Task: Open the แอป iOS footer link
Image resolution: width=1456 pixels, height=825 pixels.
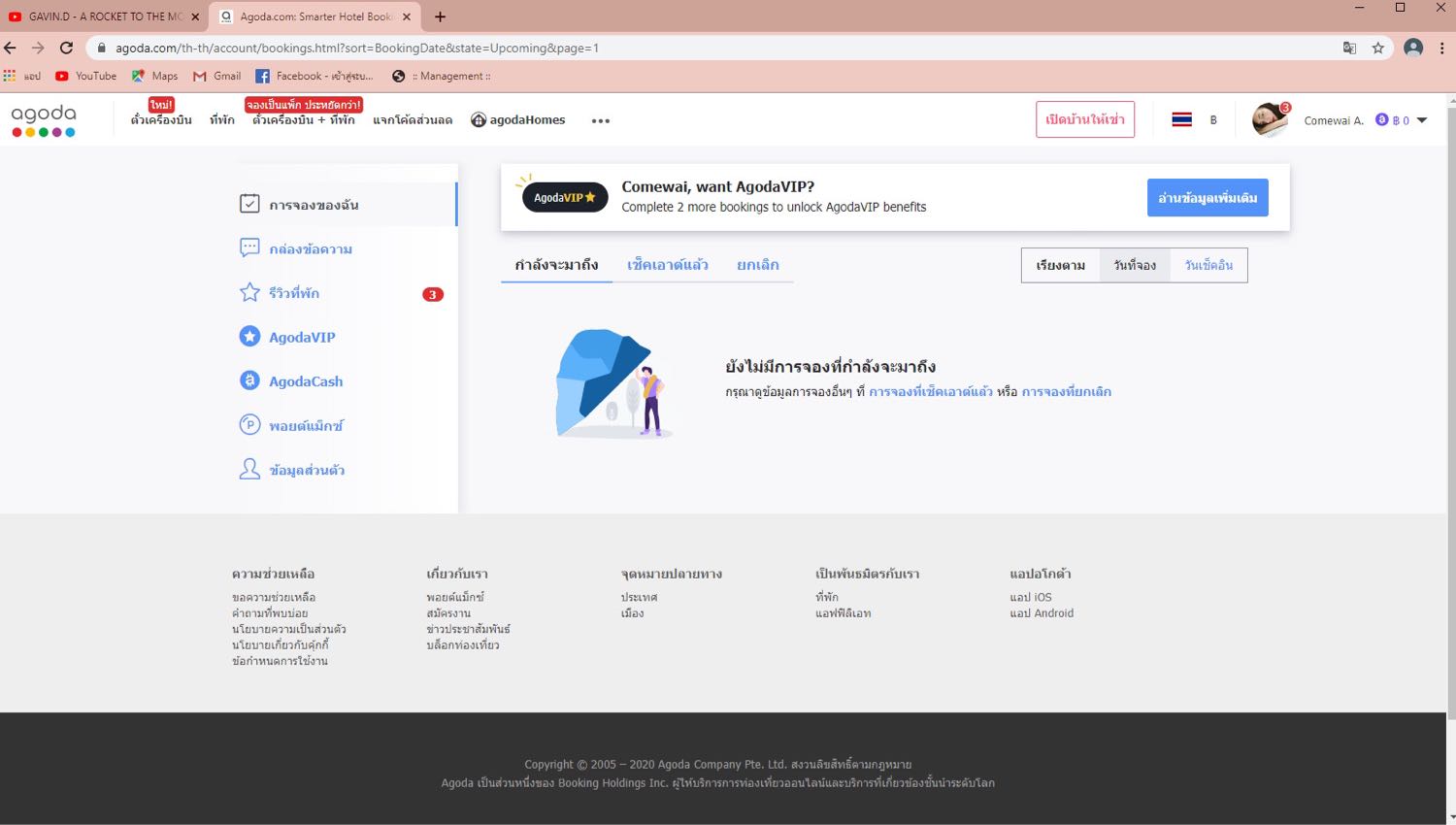Action: click(1031, 597)
